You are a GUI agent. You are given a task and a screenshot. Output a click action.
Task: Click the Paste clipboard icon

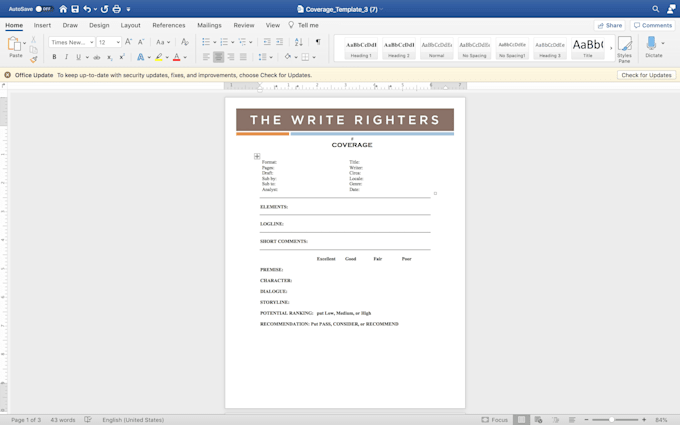[14, 44]
